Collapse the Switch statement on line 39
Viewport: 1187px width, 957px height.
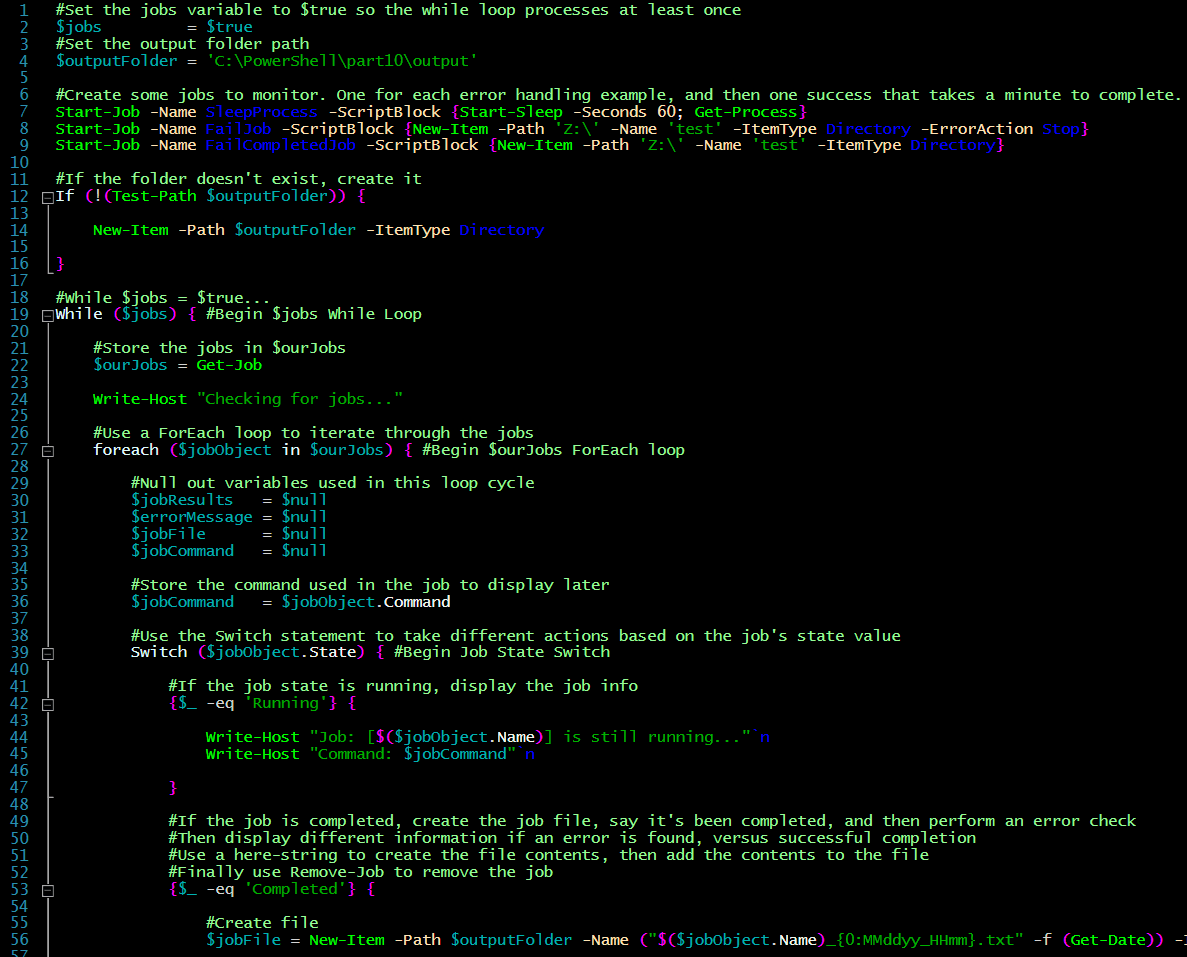point(46,651)
